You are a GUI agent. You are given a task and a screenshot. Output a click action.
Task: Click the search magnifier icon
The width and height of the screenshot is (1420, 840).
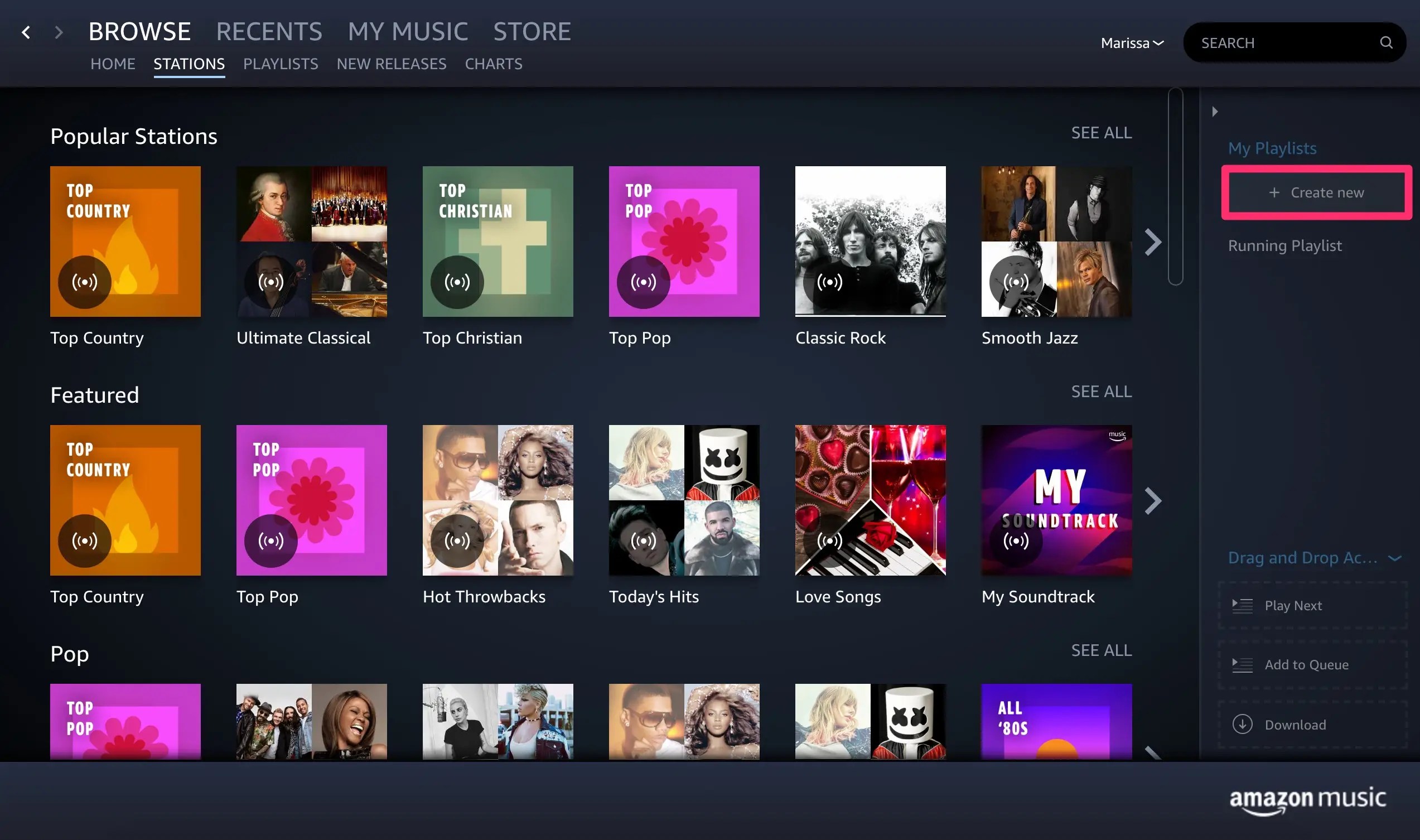click(1385, 42)
